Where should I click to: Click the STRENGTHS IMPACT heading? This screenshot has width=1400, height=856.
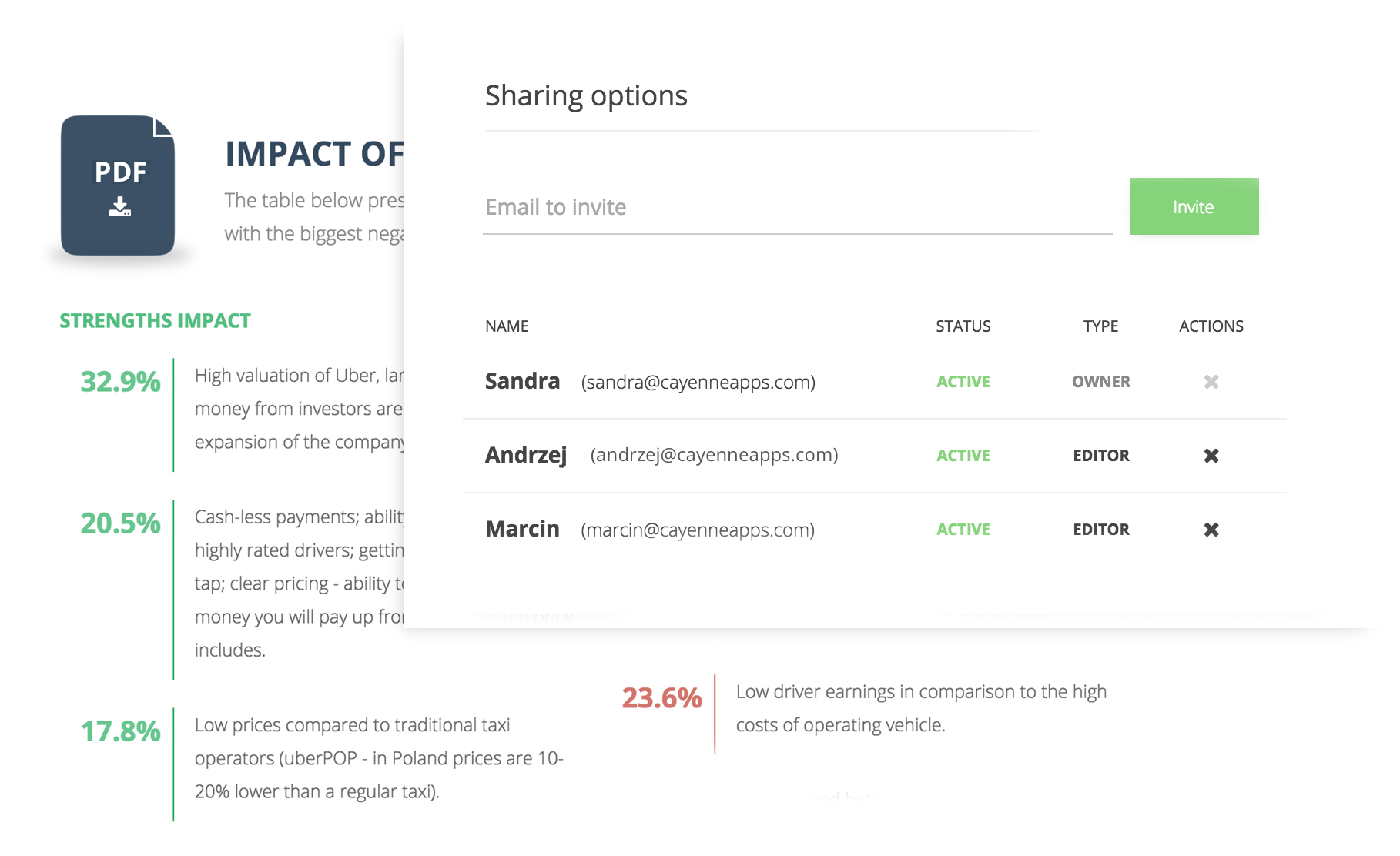(155, 321)
